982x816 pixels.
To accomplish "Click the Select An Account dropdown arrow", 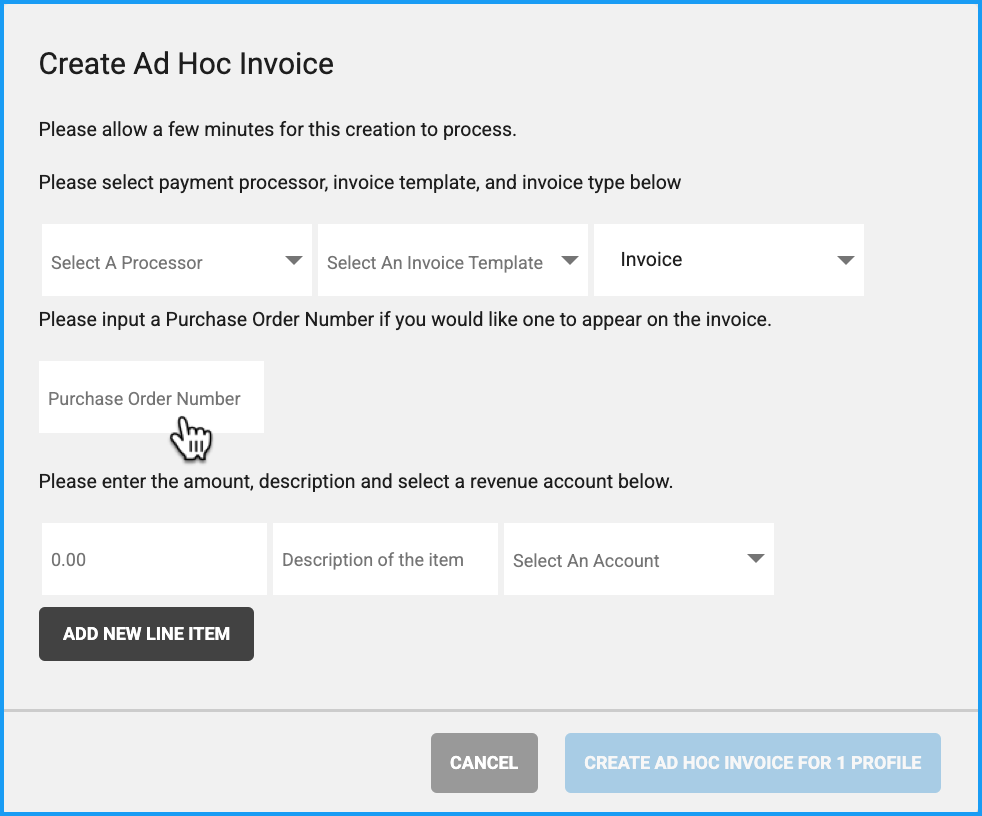I will [x=755, y=559].
